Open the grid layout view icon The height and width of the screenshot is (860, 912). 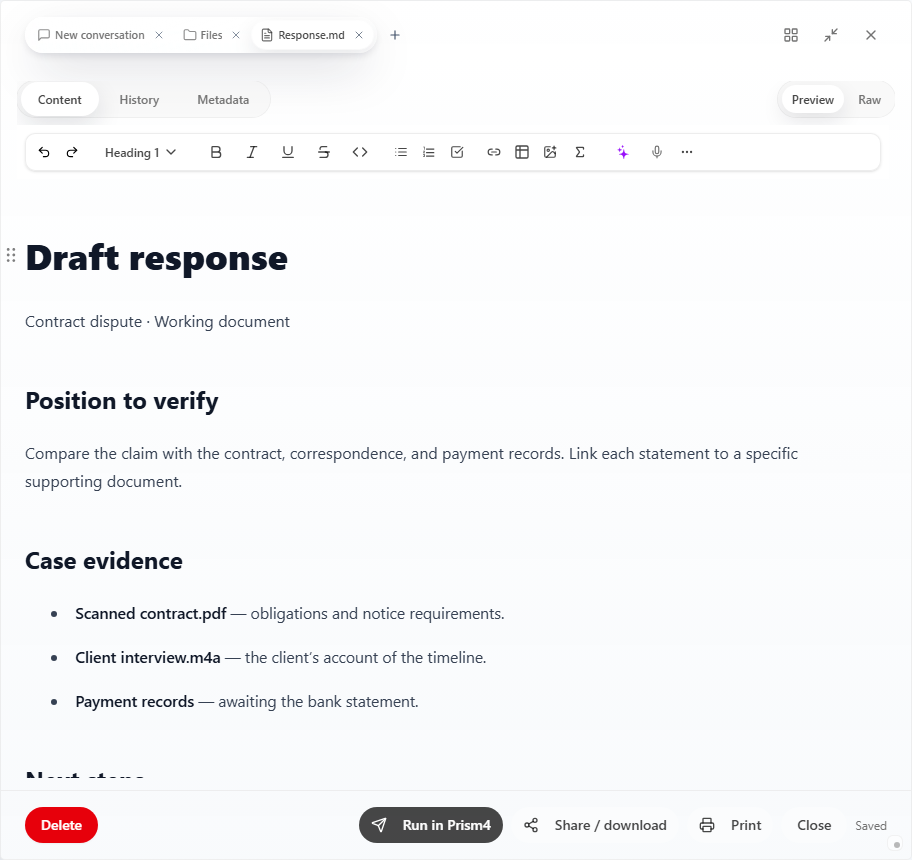coord(791,35)
